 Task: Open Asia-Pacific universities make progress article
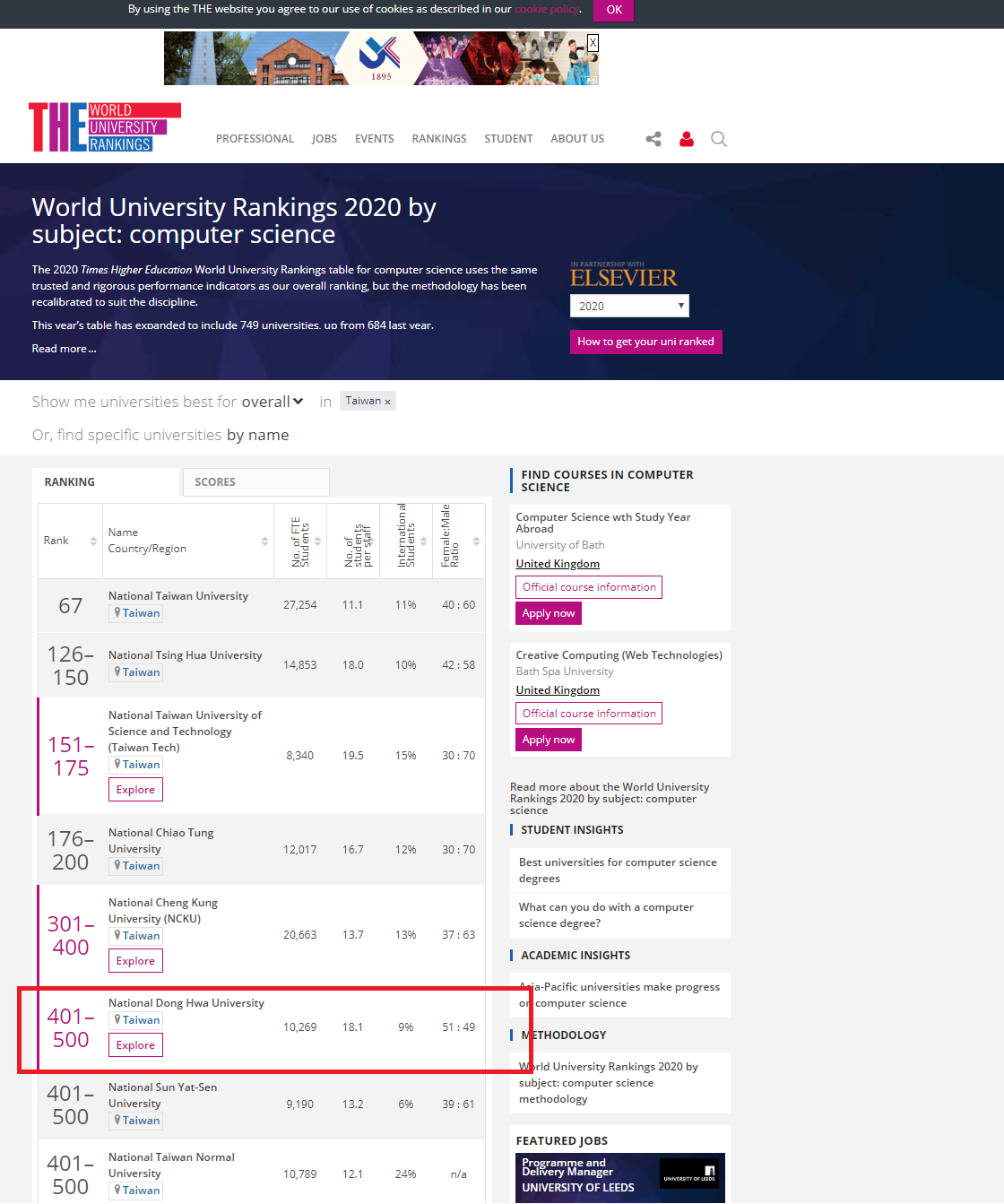pyautogui.click(x=619, y=995)
